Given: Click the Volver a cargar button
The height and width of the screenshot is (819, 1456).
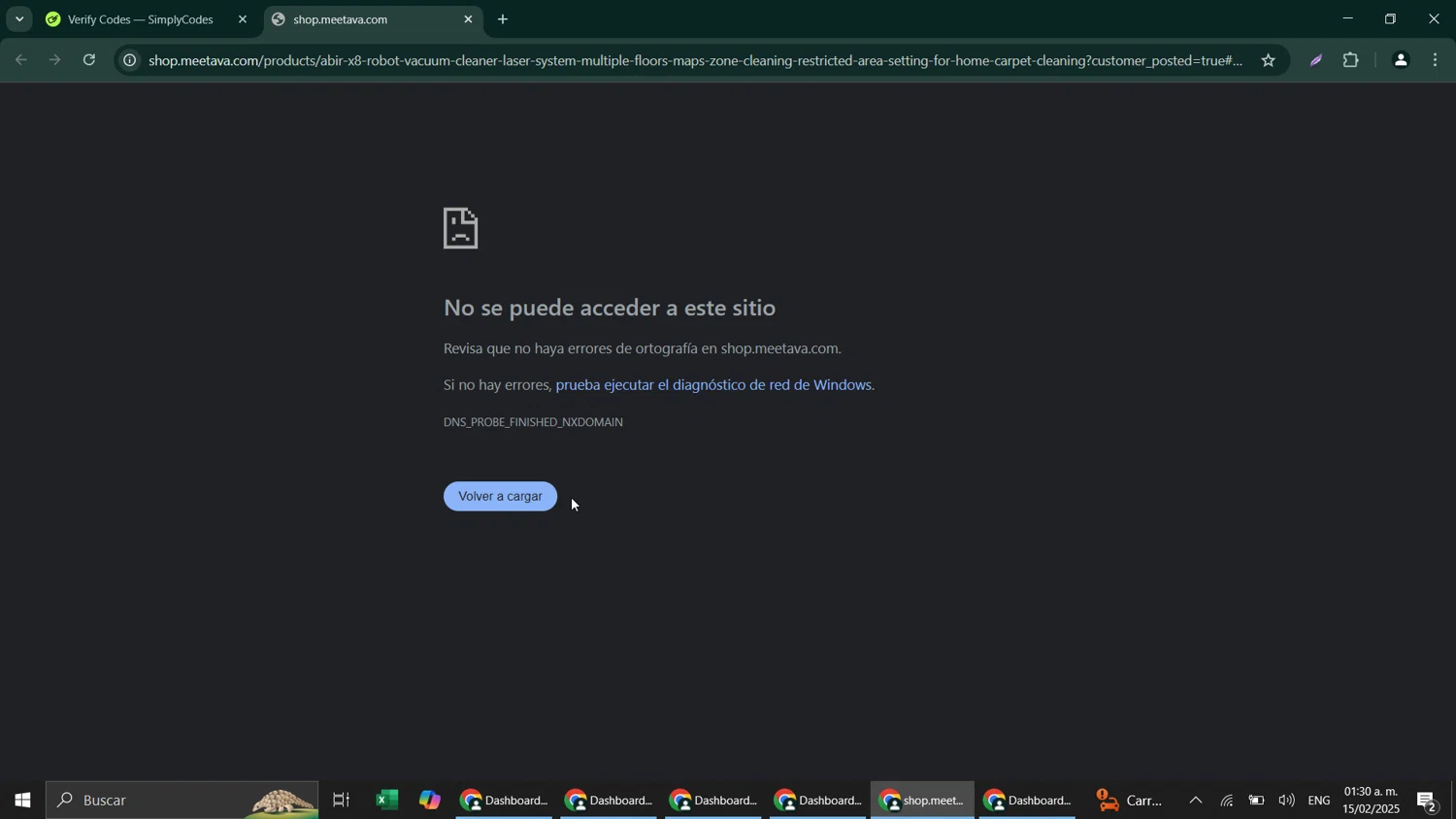Looking at the screenshot, I should point(500,496).
